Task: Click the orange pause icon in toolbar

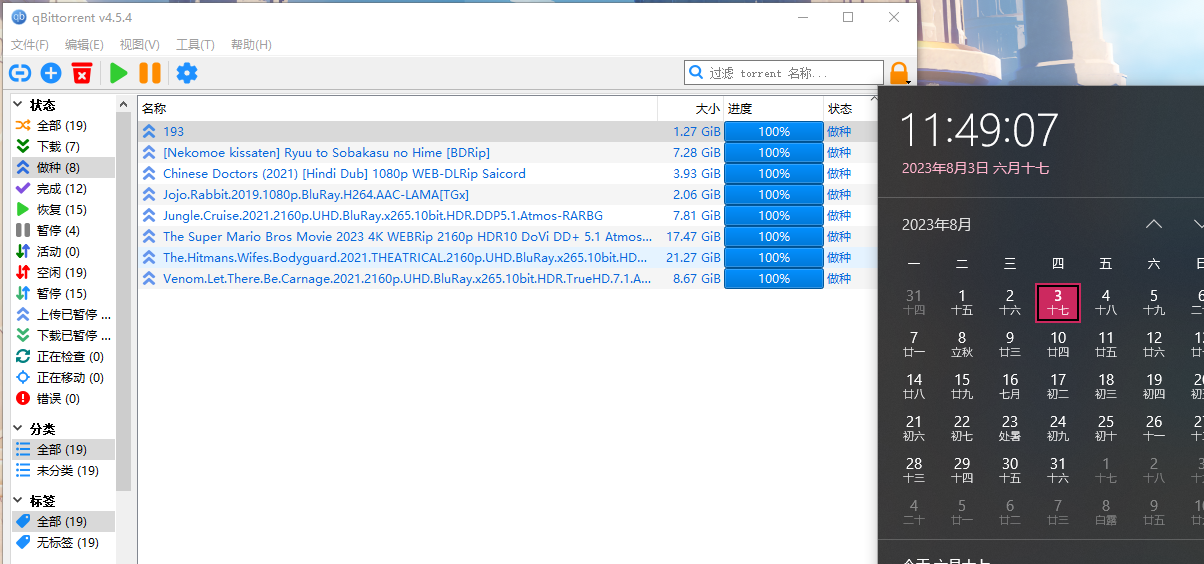Action: pos(150,73)
